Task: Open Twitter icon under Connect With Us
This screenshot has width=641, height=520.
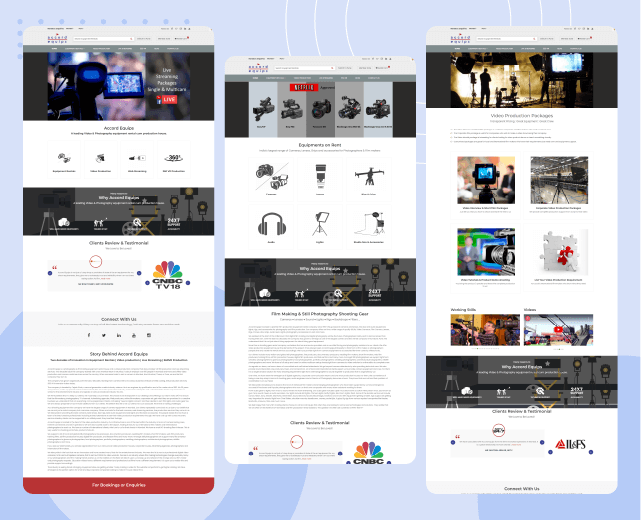Action: pos(104,335)
